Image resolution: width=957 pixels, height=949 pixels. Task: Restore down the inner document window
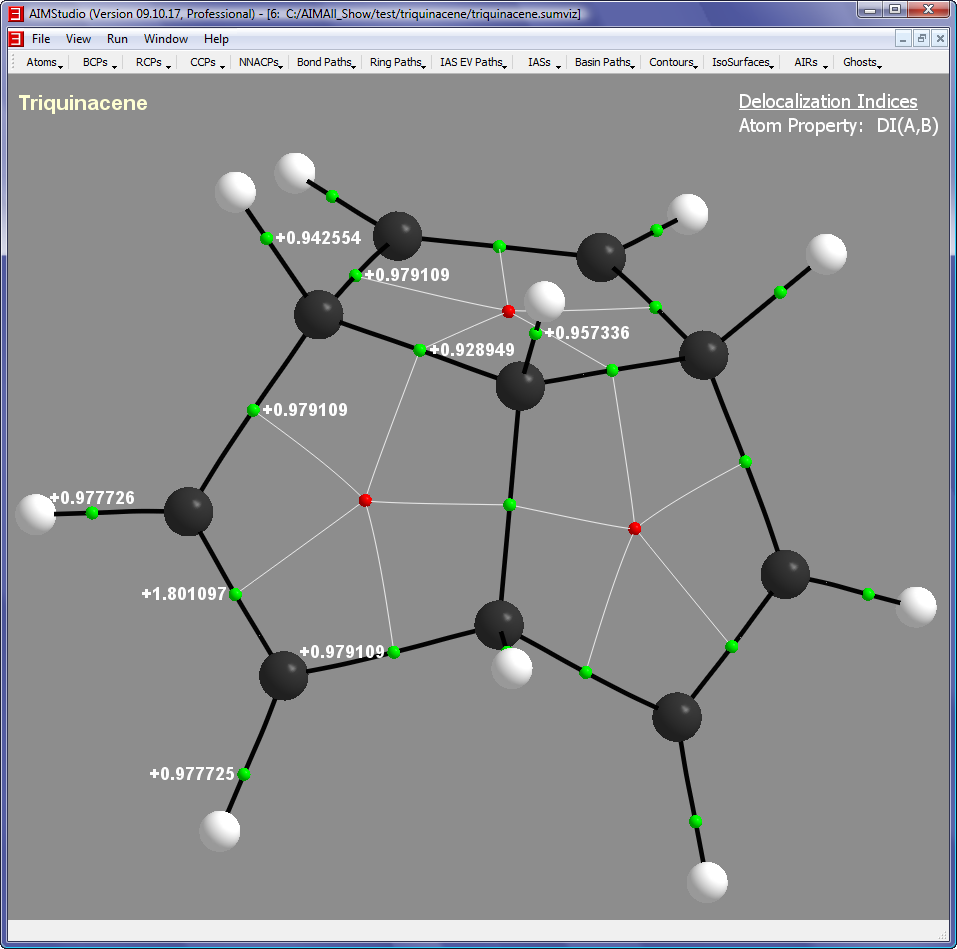point(921,38)
